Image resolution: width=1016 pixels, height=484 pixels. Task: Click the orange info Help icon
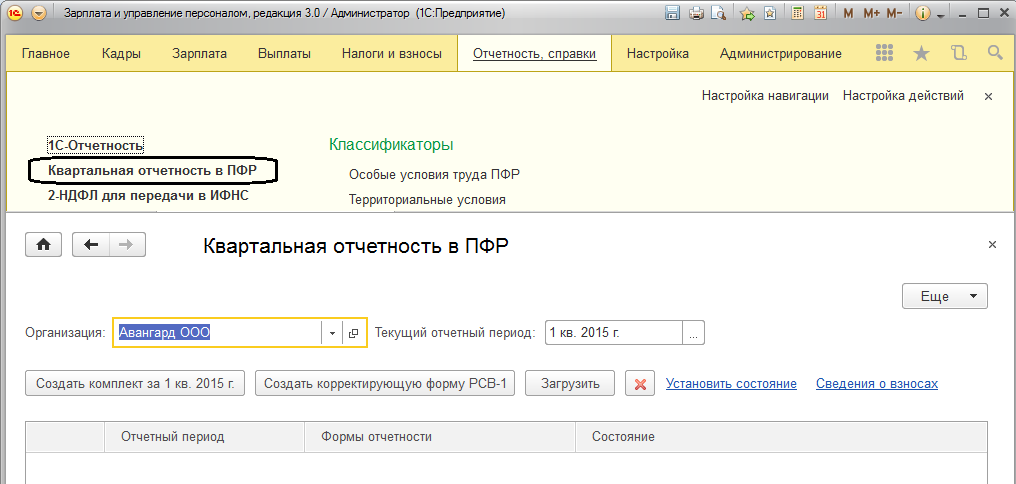pos(923,13)
